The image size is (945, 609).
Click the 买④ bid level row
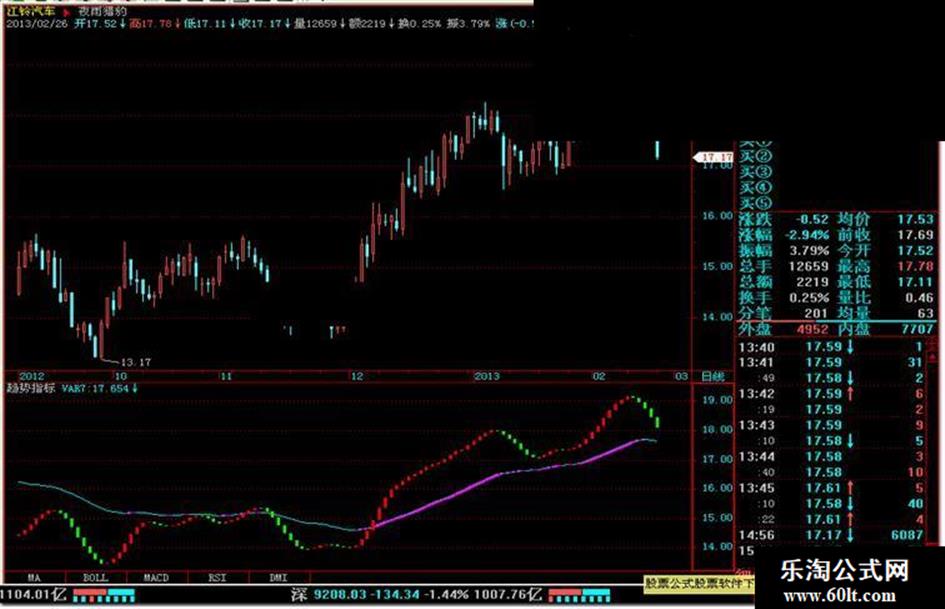point(756,188)
